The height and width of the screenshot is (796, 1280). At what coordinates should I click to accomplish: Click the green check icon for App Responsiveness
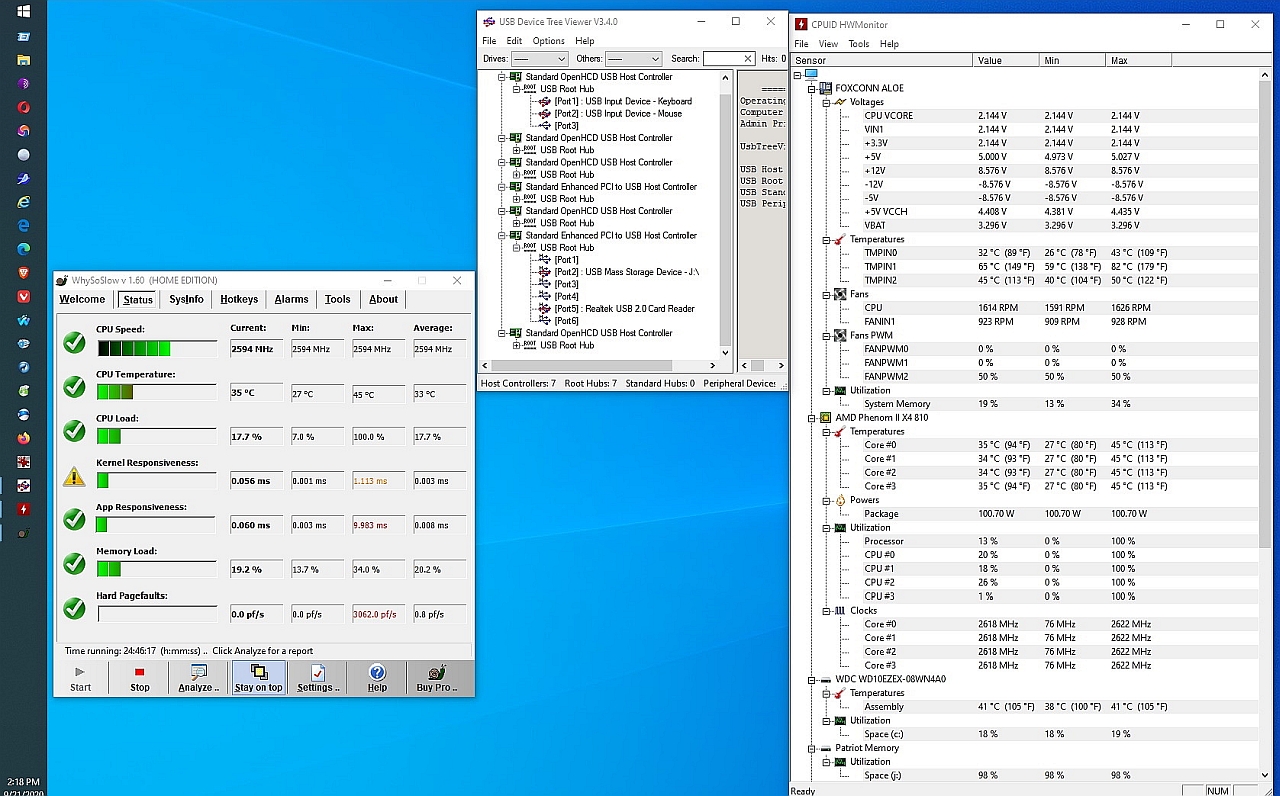74,520
